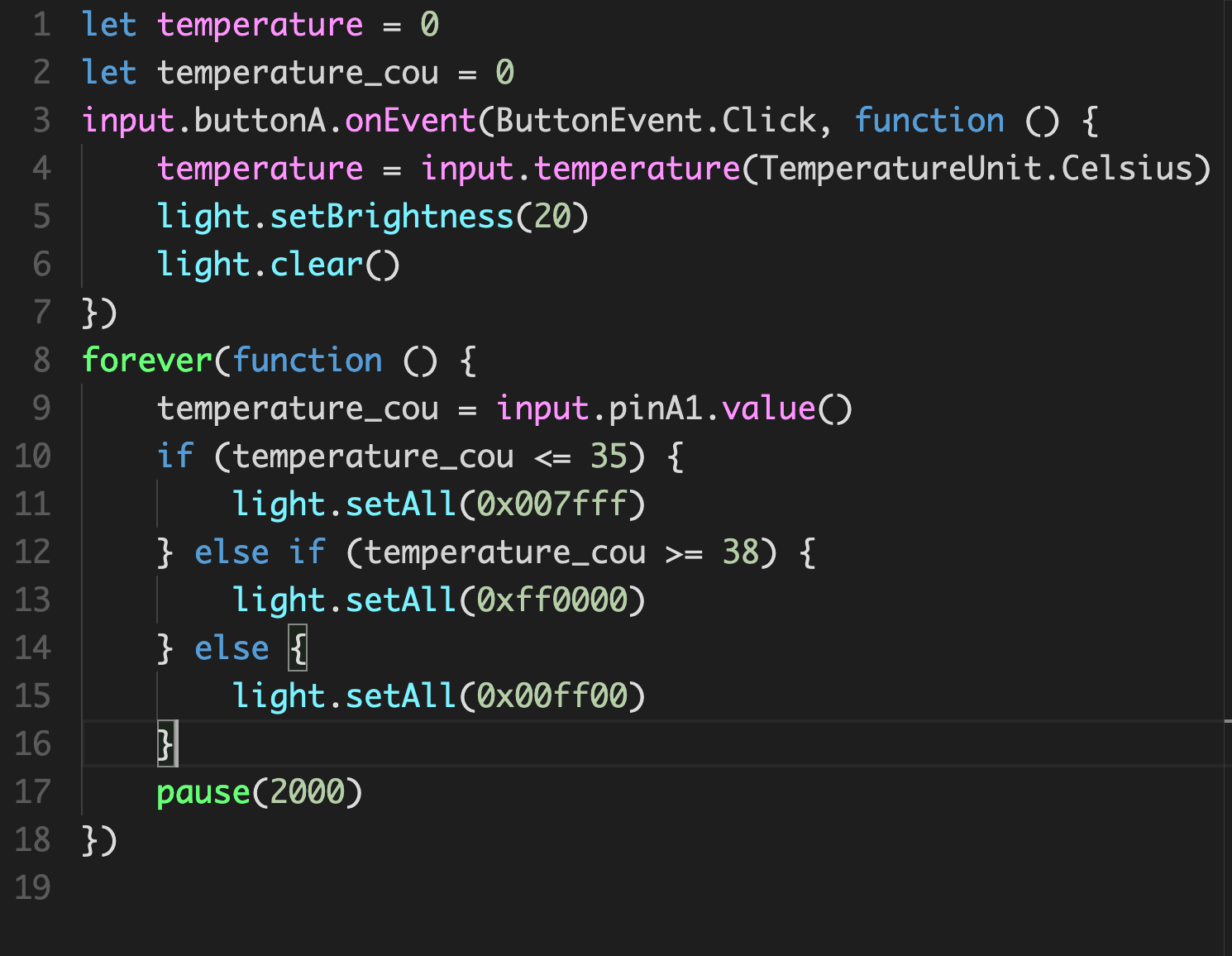This screenshot has width=1232, height=956.
Task: Click the hex color value 0x007fff
Action: 552,504
